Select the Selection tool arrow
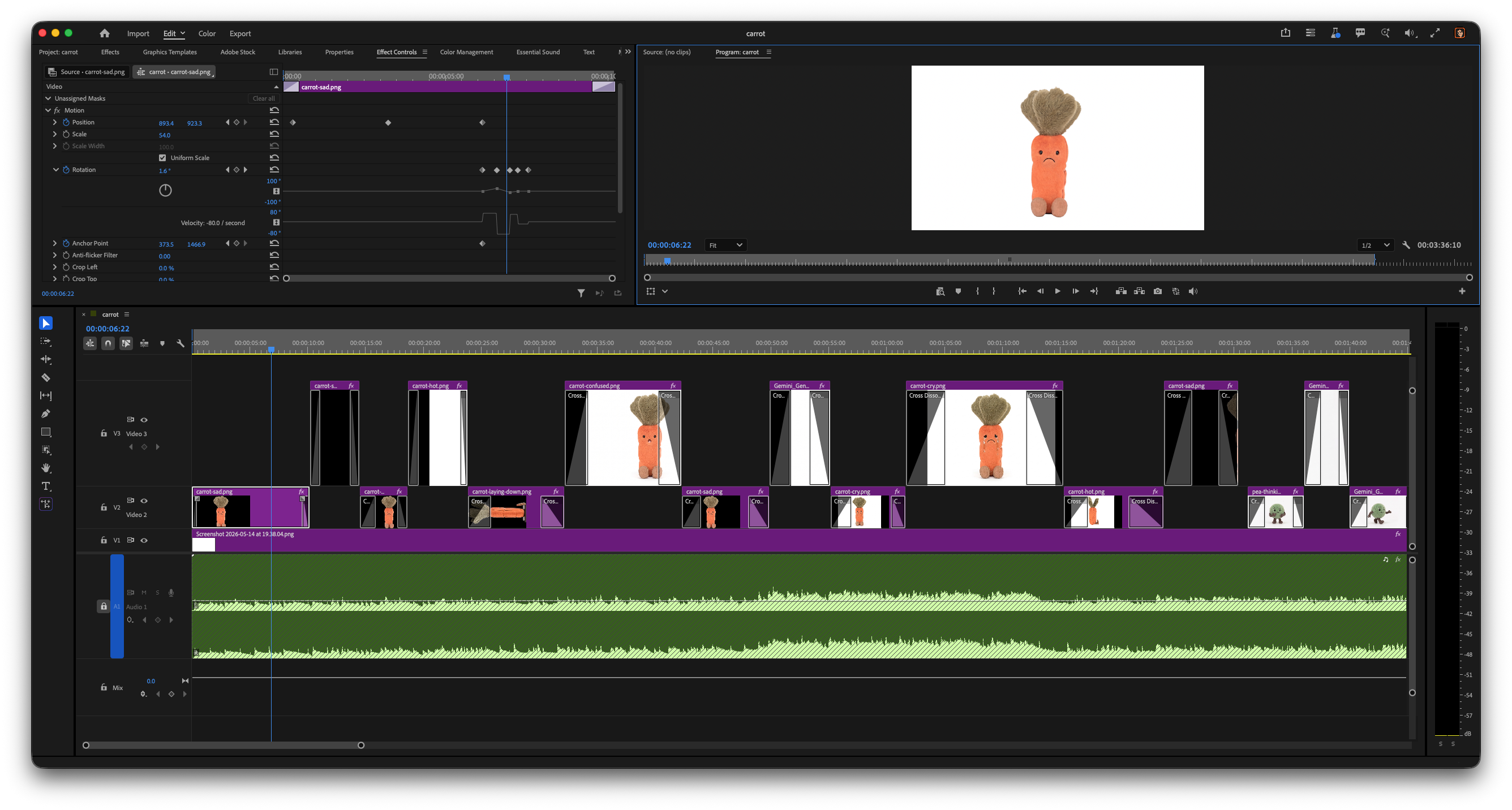Viewport: 1512px width, 810px height. [46, 323]
